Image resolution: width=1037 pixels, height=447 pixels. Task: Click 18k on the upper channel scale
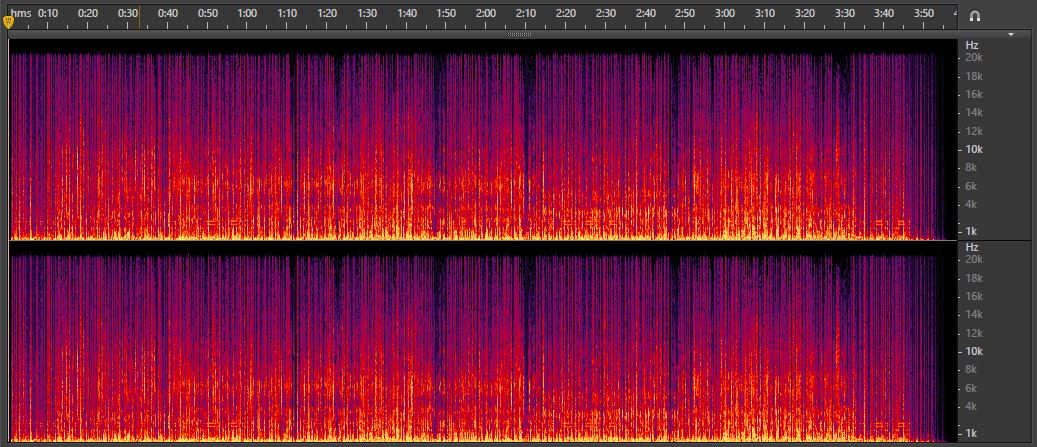point(975,77)
